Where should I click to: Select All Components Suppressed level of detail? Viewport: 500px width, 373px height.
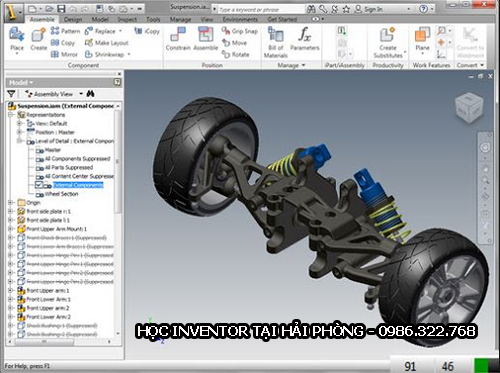(x=77, y=158)
